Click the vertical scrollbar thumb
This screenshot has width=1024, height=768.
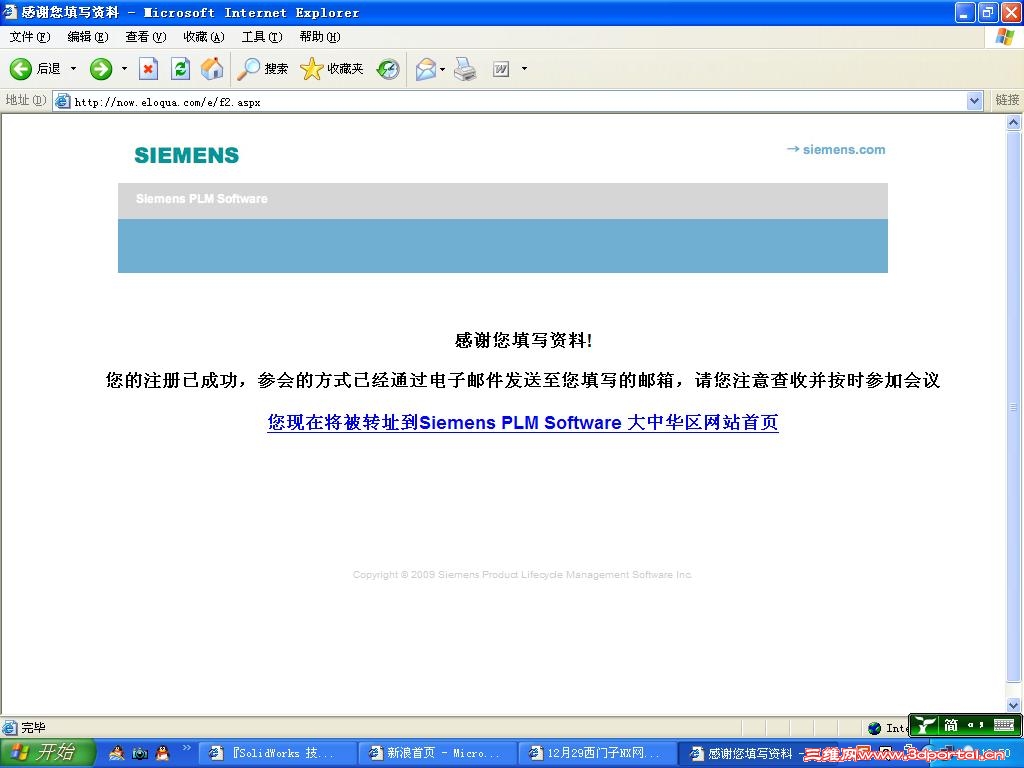[1014, 406]
